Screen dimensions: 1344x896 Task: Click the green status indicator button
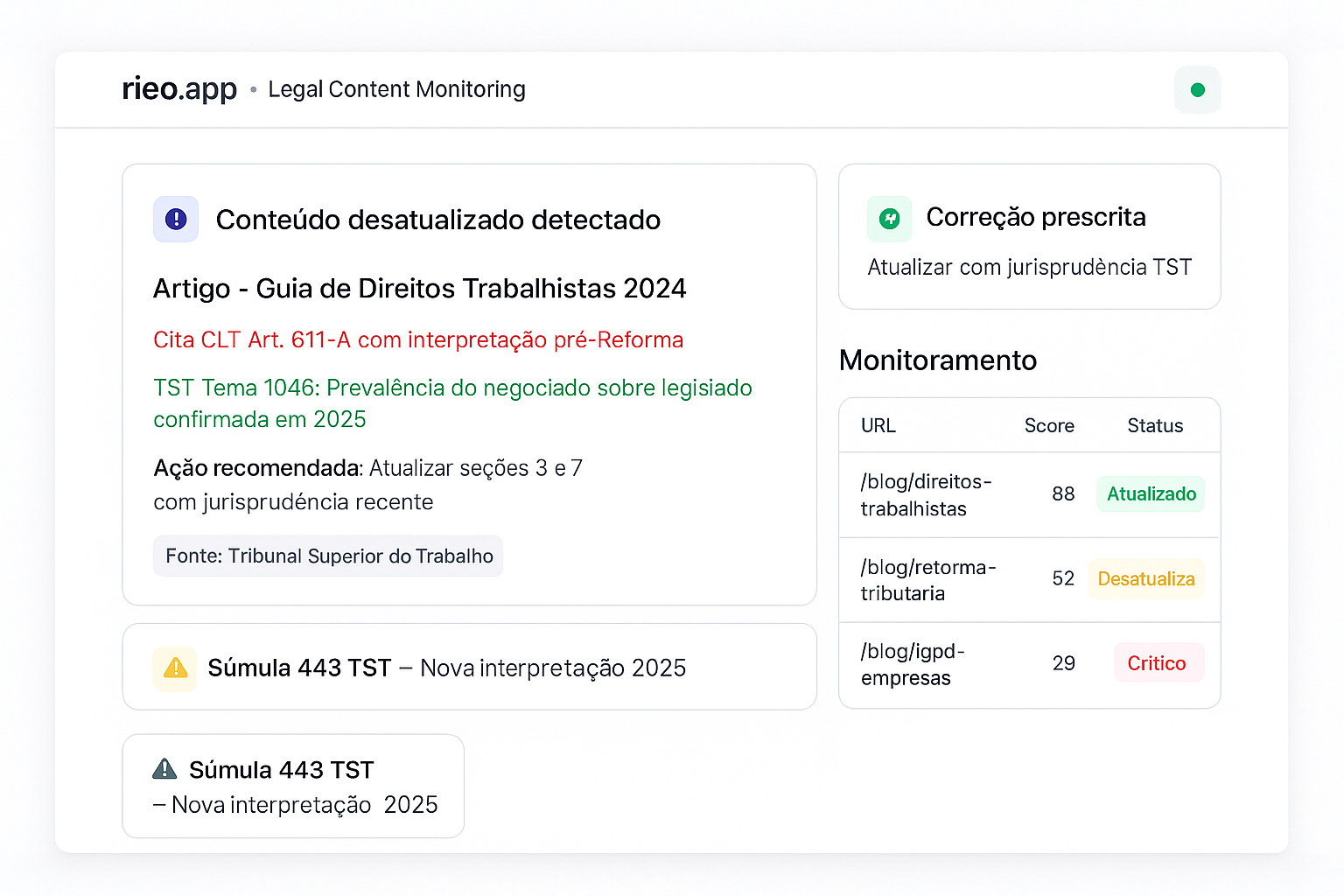[1197, 89]
